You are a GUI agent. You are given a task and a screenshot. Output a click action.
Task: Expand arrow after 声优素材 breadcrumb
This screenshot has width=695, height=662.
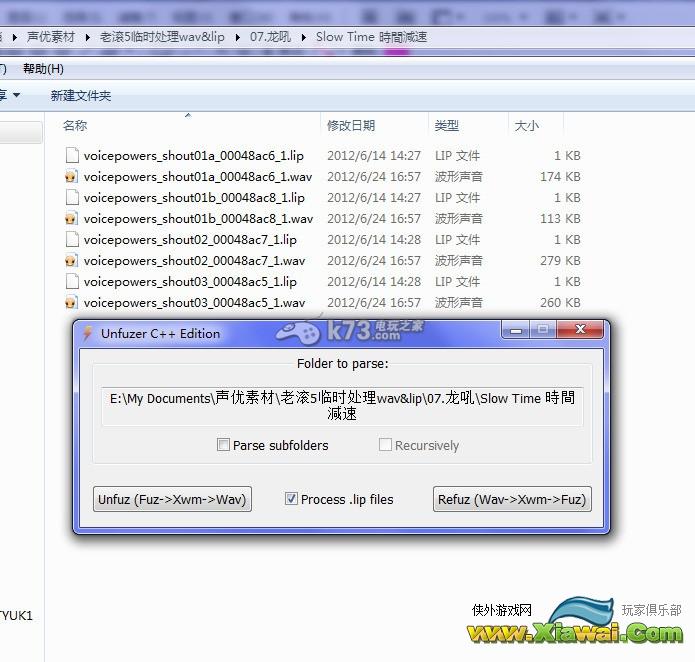[x=87, y=37]
